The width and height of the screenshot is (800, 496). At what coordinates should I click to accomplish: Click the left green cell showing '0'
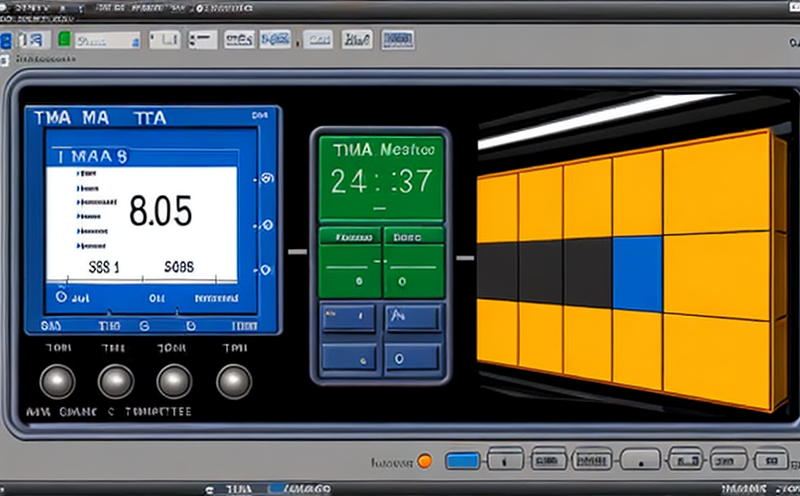350,271
